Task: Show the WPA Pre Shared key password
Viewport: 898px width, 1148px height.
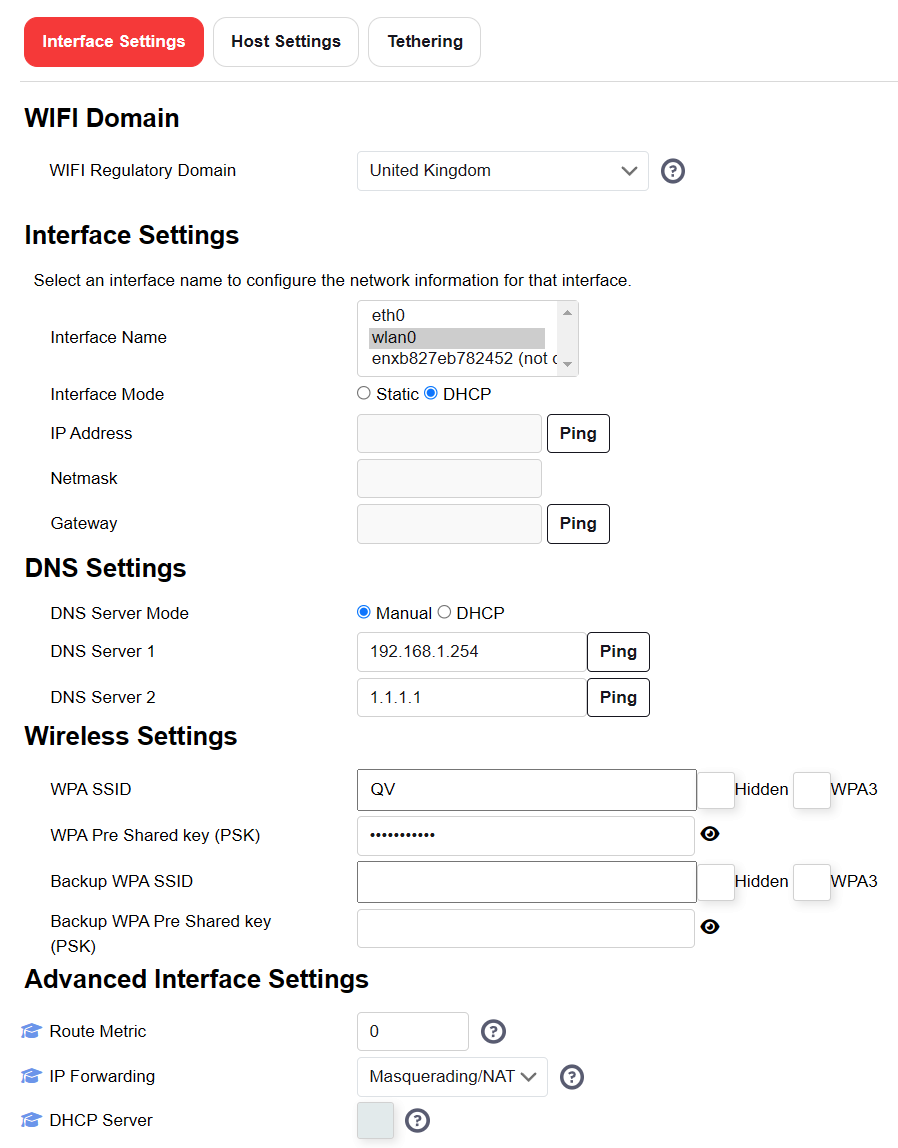Action: pos(710,834)
